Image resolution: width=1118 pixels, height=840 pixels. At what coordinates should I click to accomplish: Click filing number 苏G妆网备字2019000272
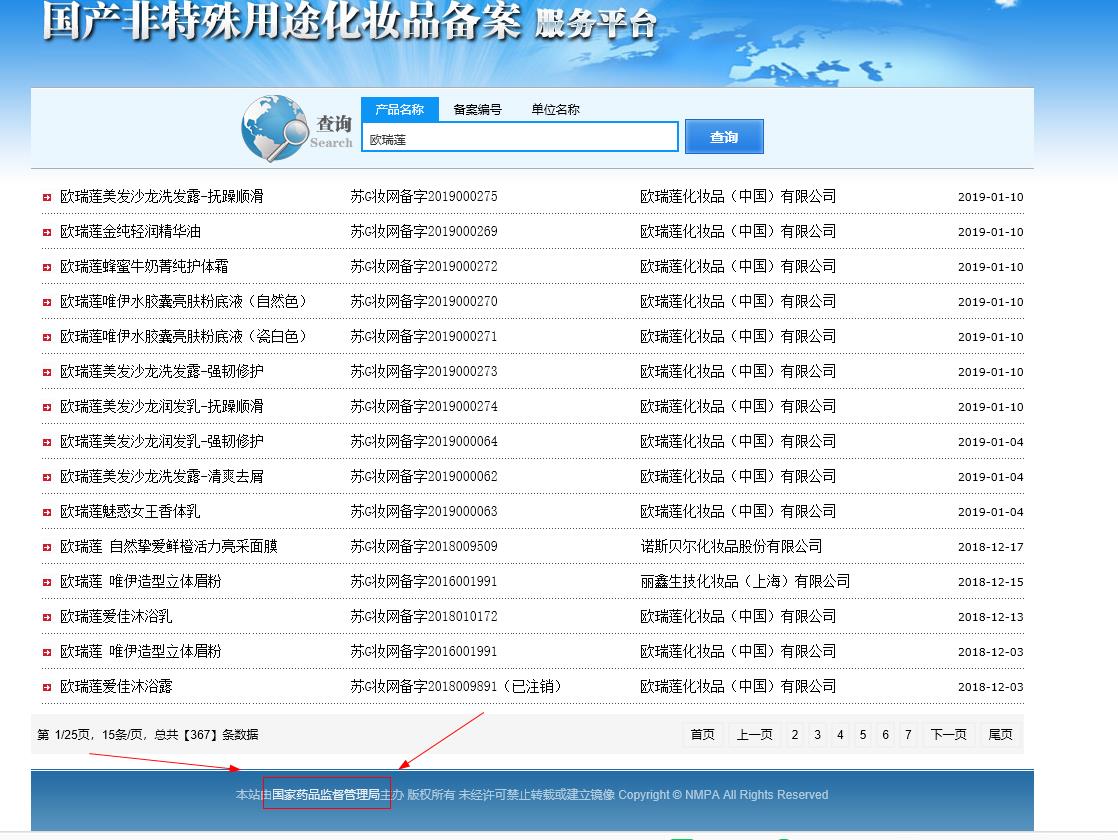(x=424, y=266)
